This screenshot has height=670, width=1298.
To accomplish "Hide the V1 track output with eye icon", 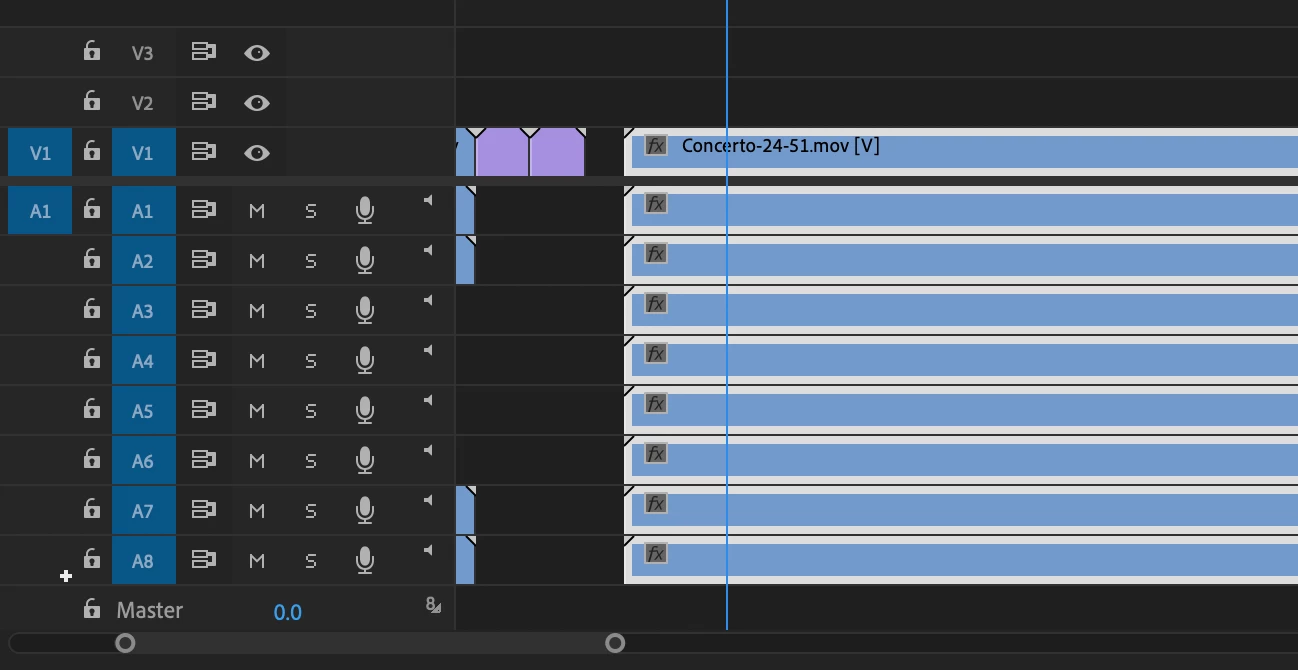I will coord(257,153).
